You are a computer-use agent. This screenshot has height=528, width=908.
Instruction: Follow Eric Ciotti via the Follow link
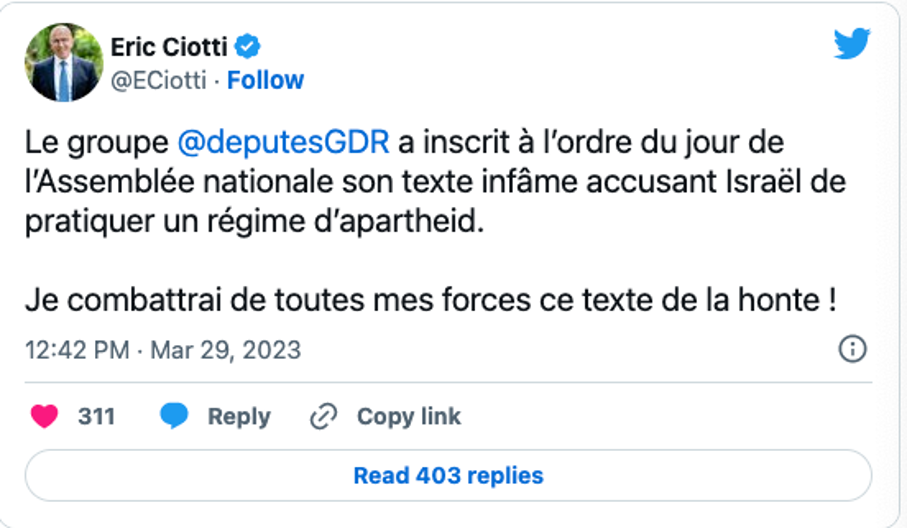click(265, 80)
